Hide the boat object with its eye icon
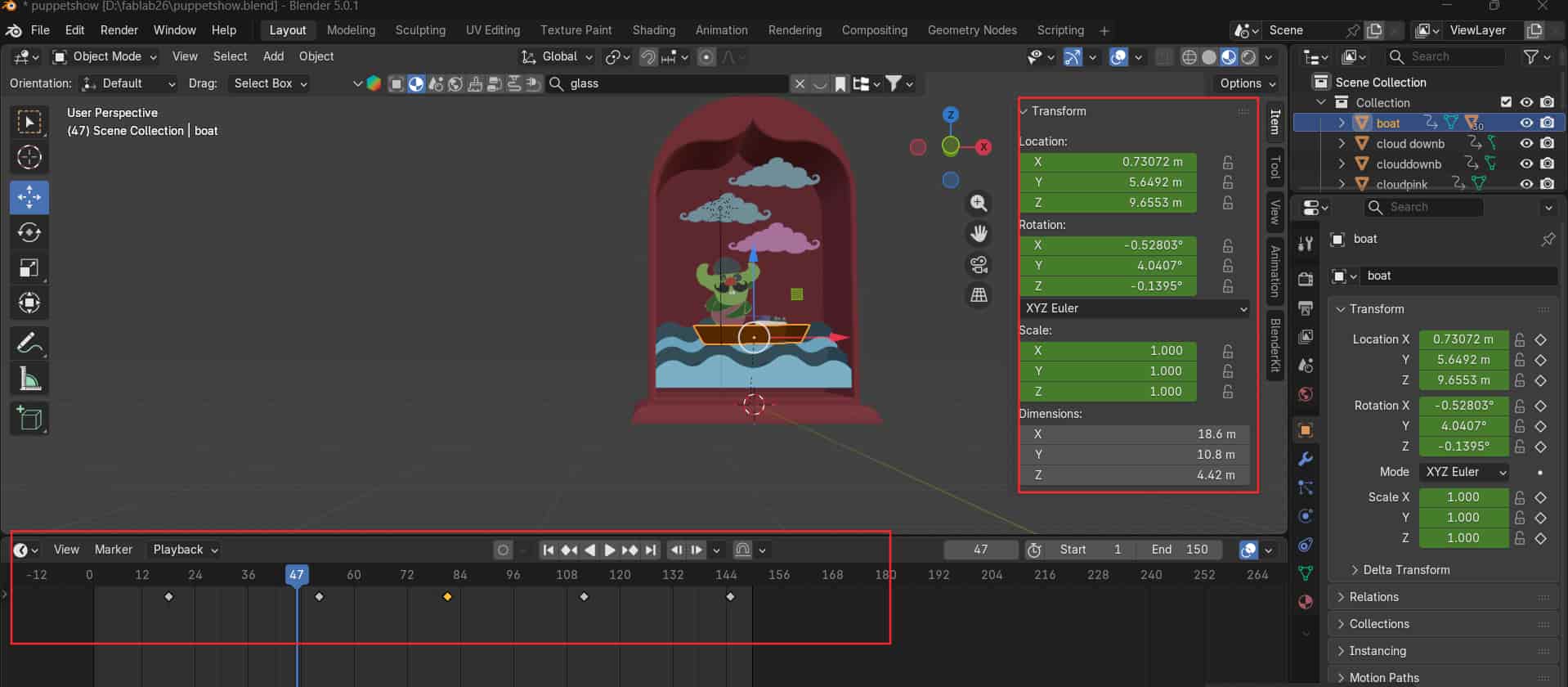 tap(1526, 123)
